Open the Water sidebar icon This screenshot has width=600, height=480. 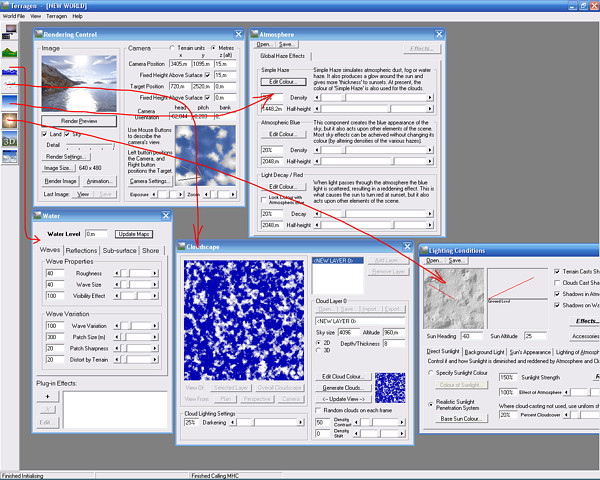coord(10,71)
